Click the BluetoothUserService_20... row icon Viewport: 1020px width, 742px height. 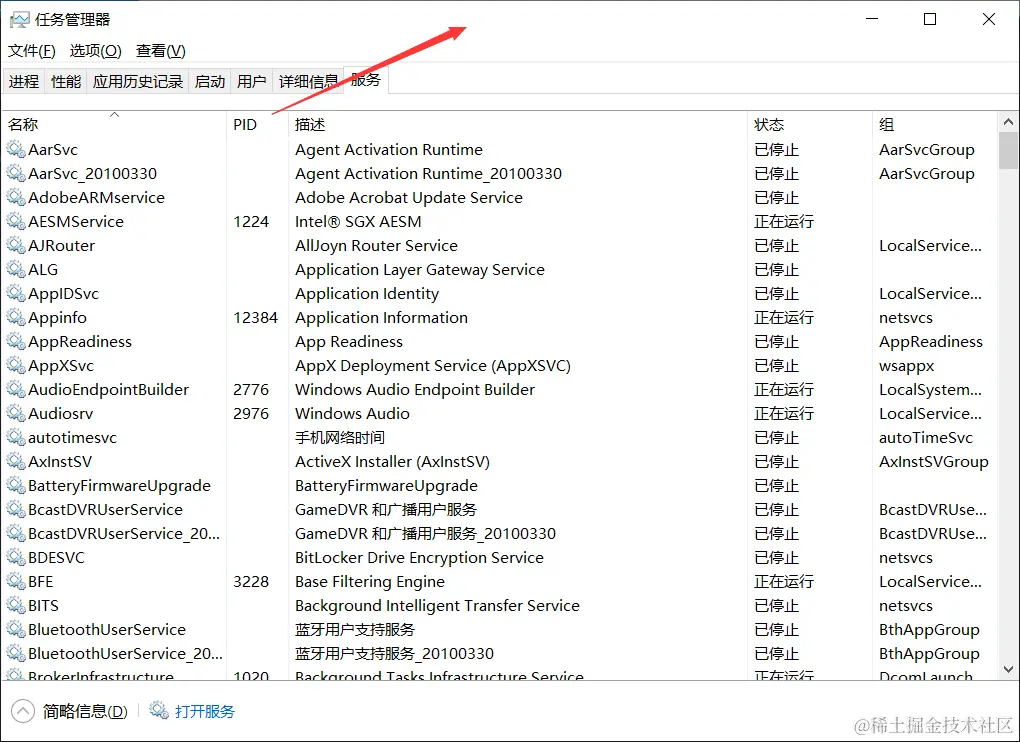tap(16, 654)
